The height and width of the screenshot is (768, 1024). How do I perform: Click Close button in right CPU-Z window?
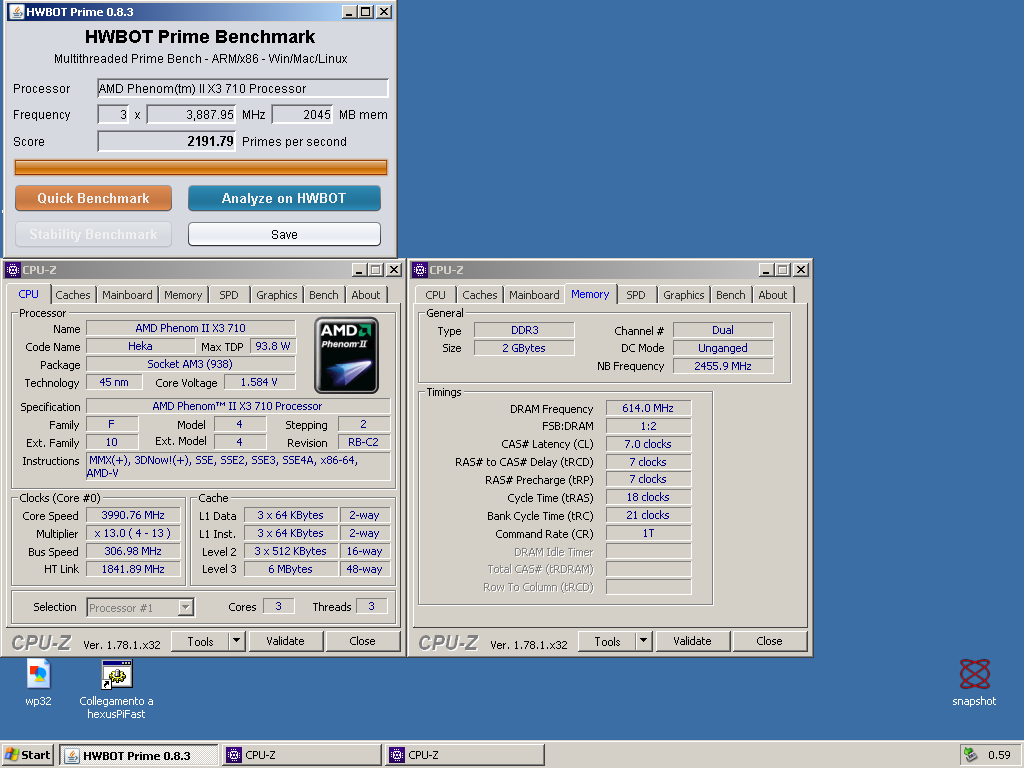tap(769, 641)
